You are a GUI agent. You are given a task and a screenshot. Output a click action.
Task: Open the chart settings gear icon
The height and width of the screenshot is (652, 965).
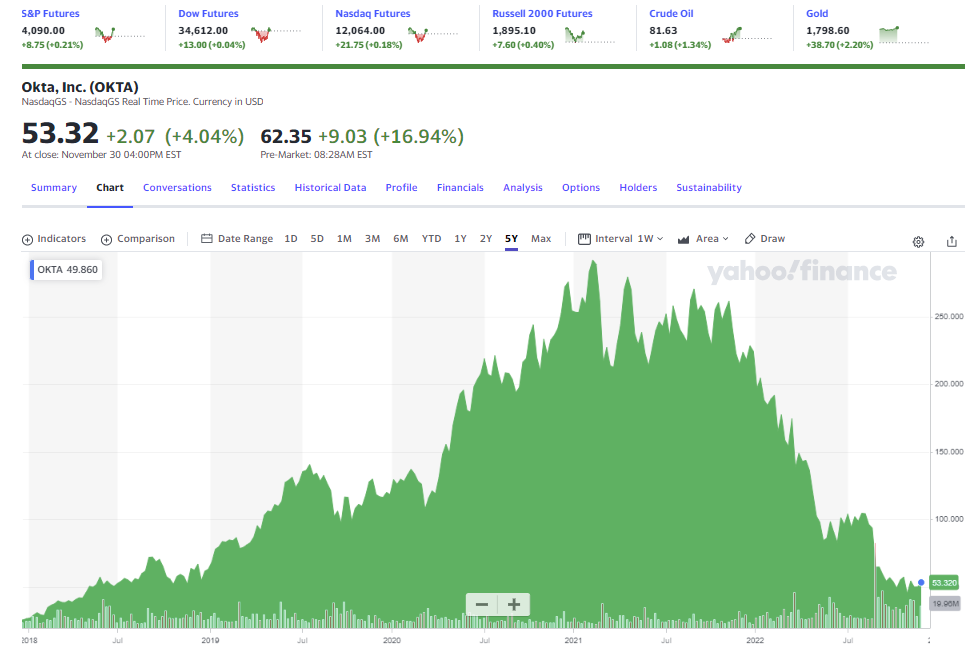pos(918,242)
